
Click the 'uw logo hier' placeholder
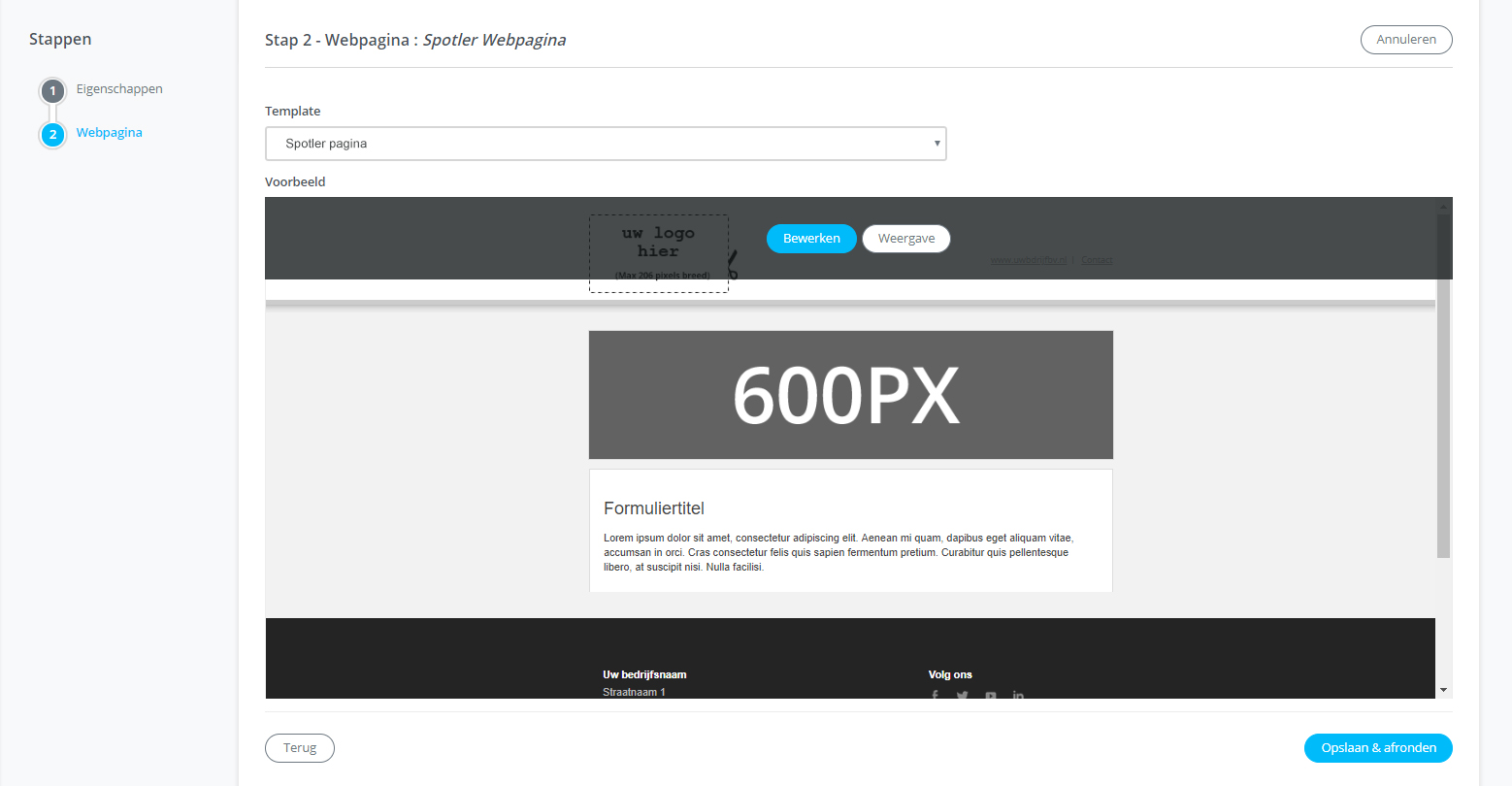click(658, 252)
